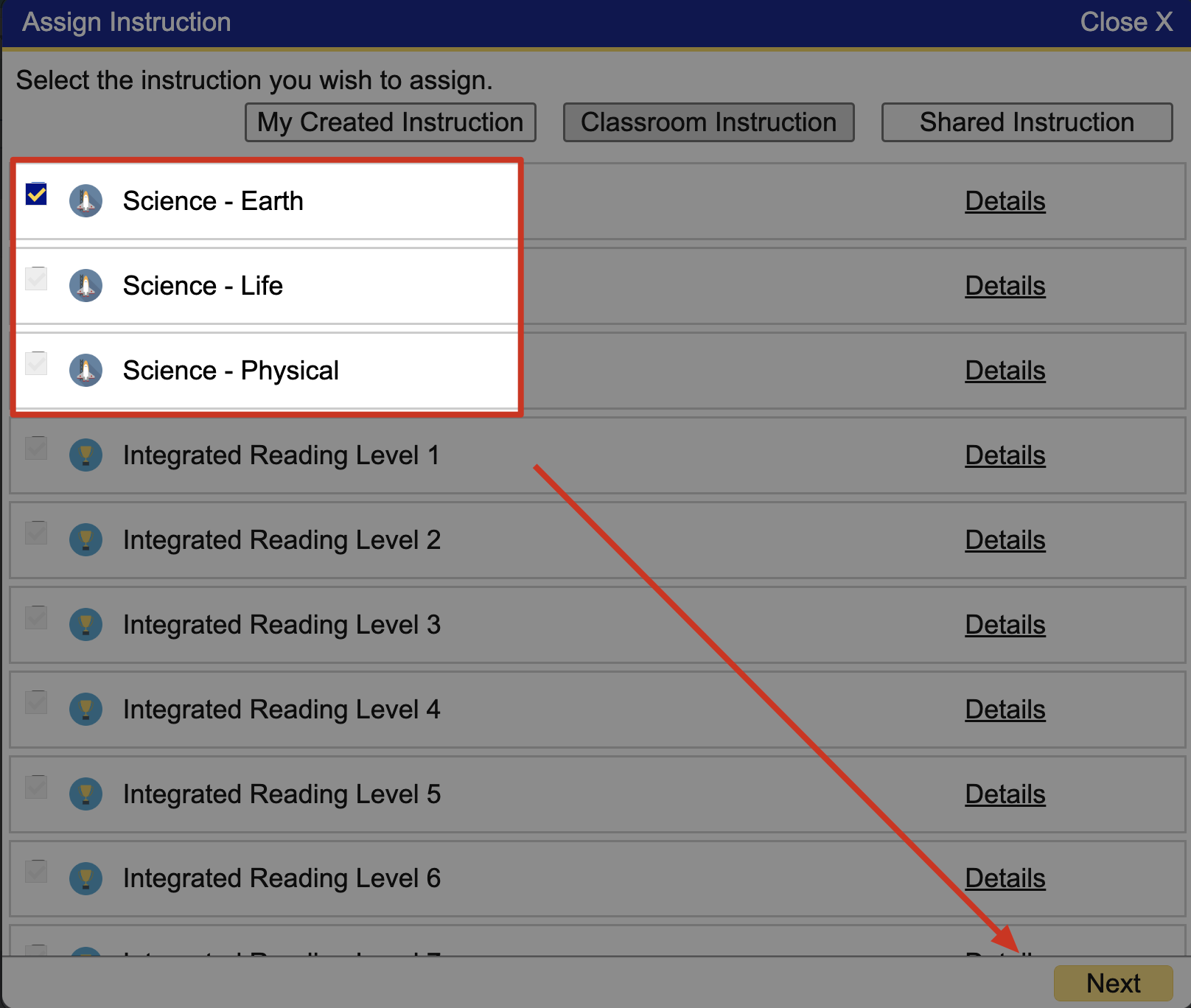Click the rocket icon beside Science - Physical

[x=86, y=370]
